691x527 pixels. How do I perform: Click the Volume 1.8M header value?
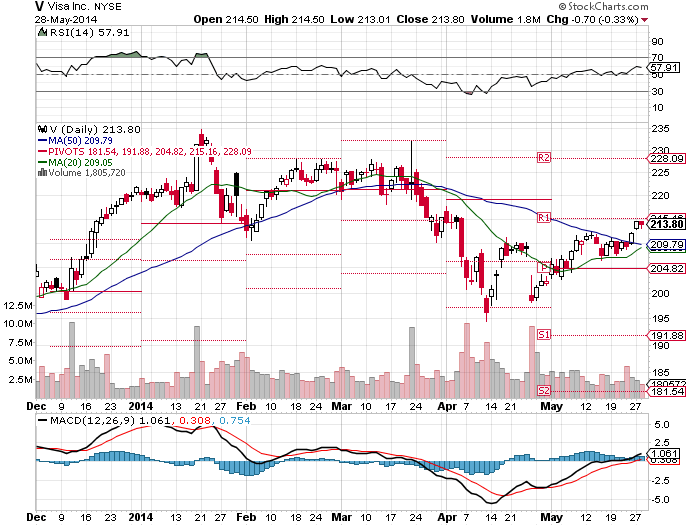(x=505, y=20)
